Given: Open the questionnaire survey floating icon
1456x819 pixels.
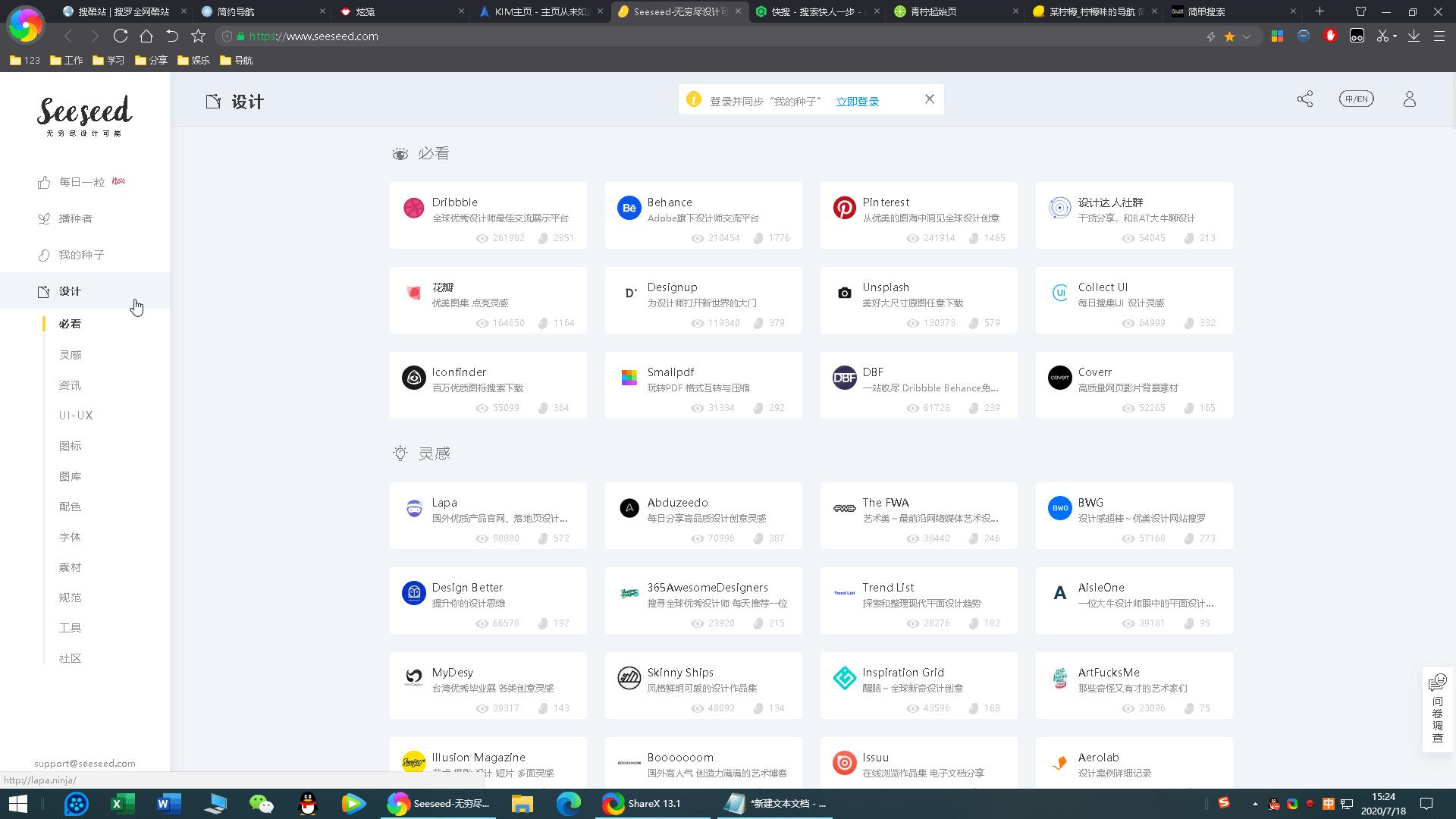Looking at the screenshot, I should point(1437,709).
